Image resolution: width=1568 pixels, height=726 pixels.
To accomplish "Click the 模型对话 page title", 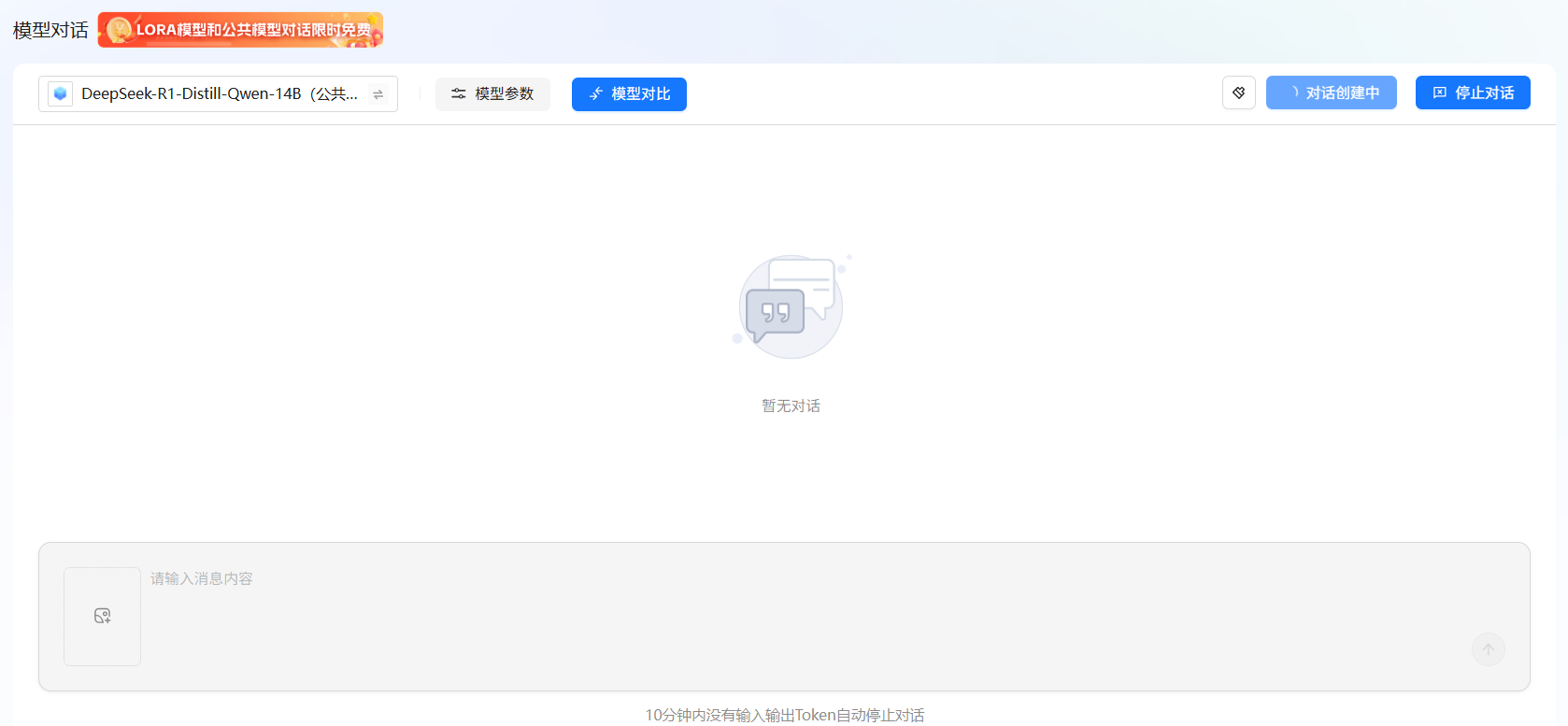I will 50,30.
